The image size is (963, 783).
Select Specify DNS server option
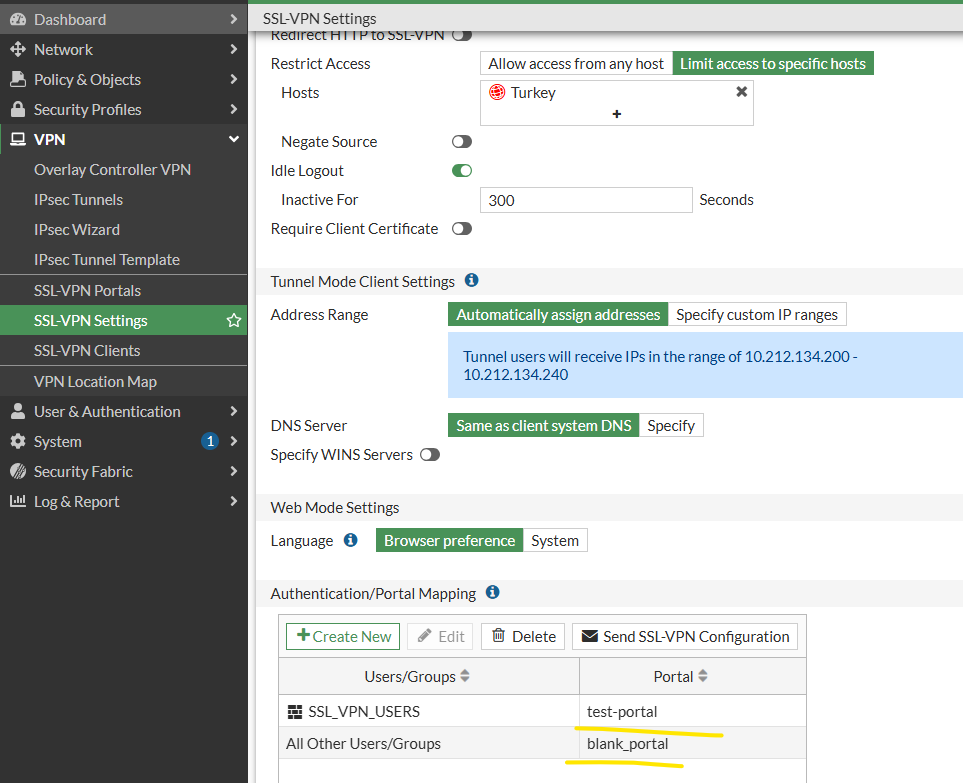(671, 426)
